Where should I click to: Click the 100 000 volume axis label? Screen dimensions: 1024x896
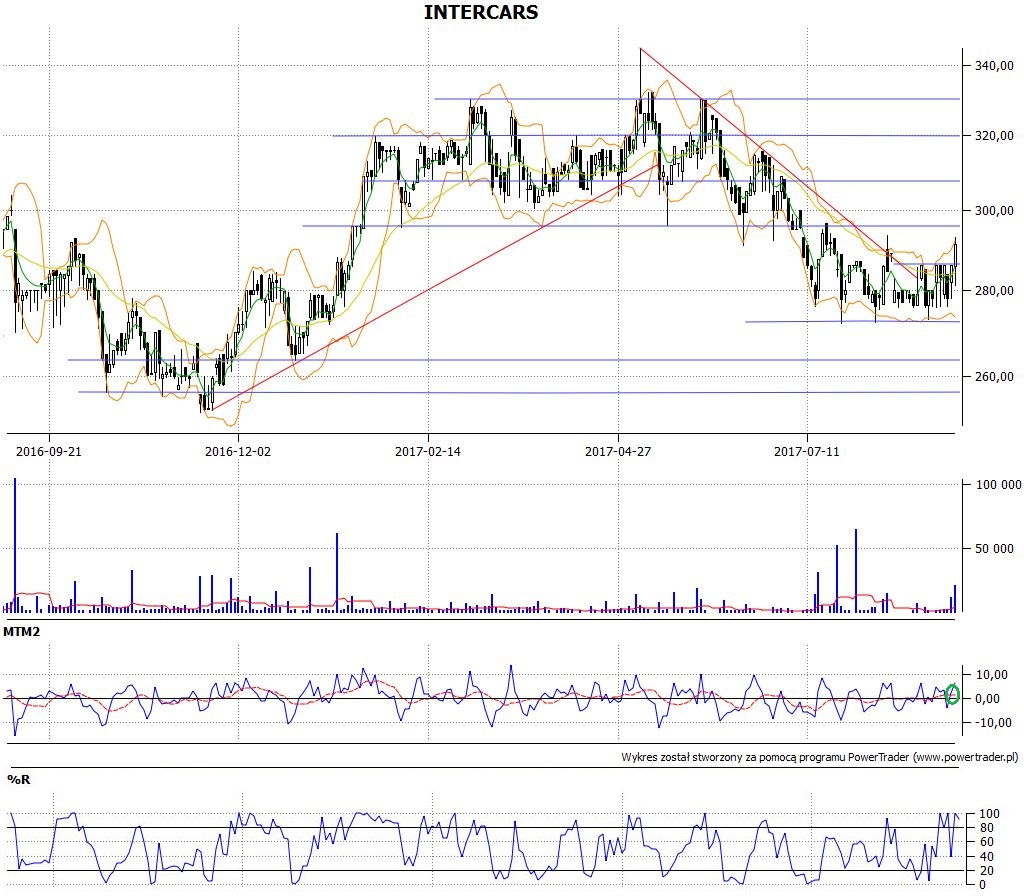(998, 485)
